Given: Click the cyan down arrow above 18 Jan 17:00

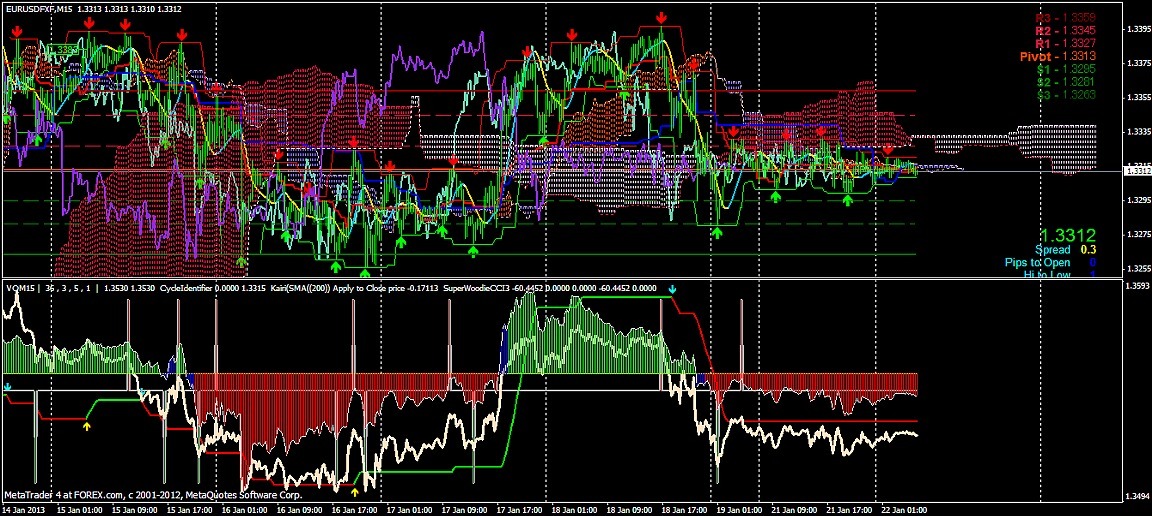Looking at the screenshot, I should tap(673, 290).
